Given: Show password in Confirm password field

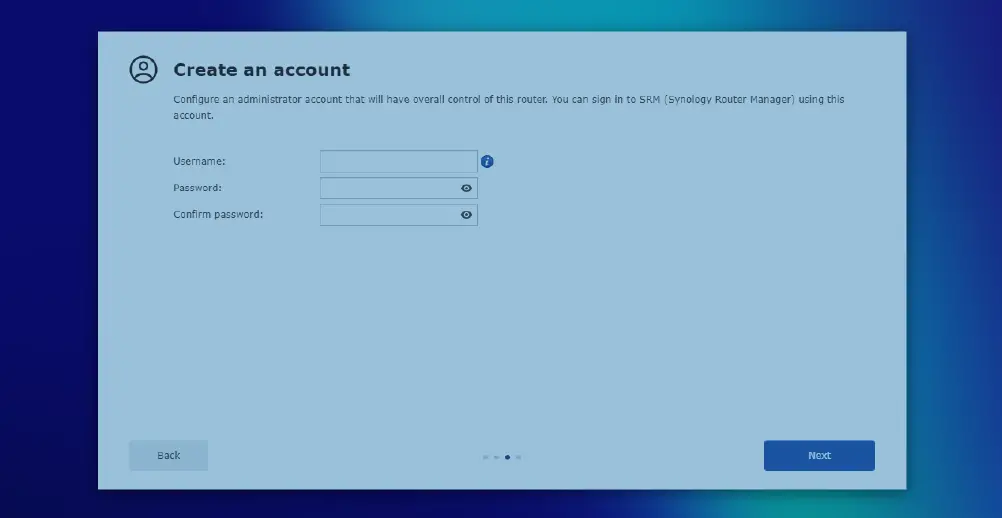Looking at the screenshot, I should click(x=466, y=215).
